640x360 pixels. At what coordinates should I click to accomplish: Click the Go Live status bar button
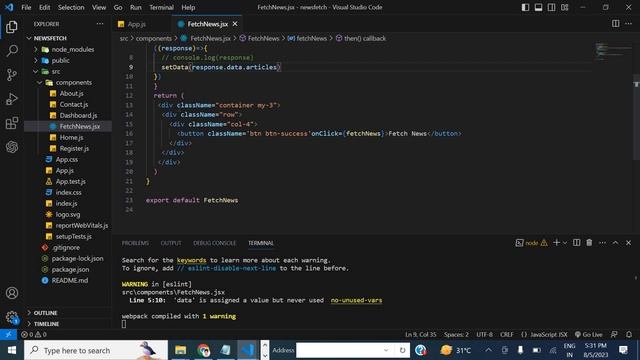pyautogui.click(x=589, y=334)
